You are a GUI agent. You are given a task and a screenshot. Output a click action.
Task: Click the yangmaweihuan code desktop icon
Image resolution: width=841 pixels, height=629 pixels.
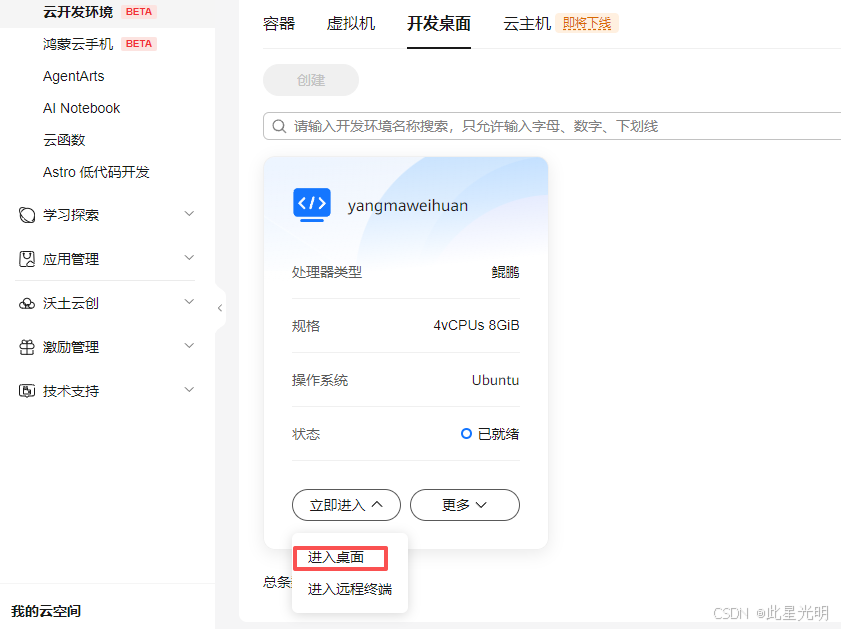click(312, 205)
